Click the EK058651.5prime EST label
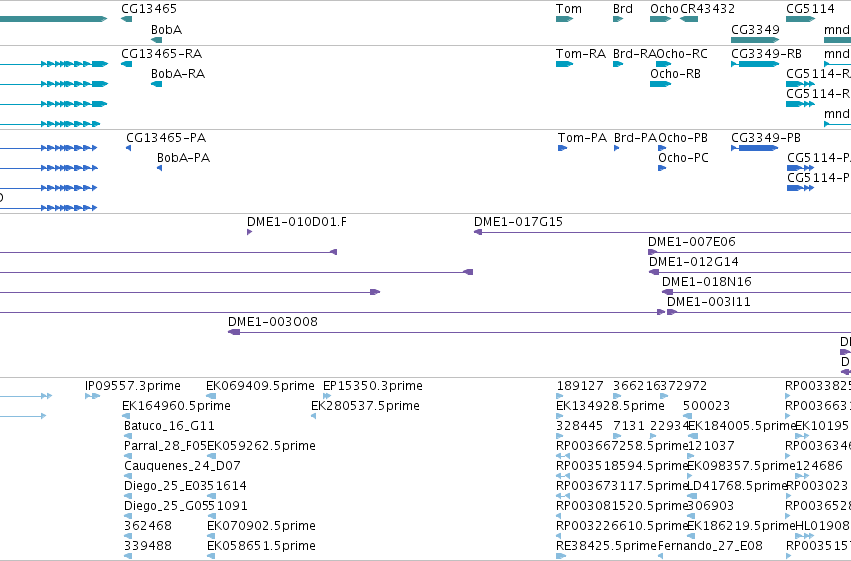Image resolution: width=851 pixels, height=561 pixels. pyautogui.click(x=261, y=546)
